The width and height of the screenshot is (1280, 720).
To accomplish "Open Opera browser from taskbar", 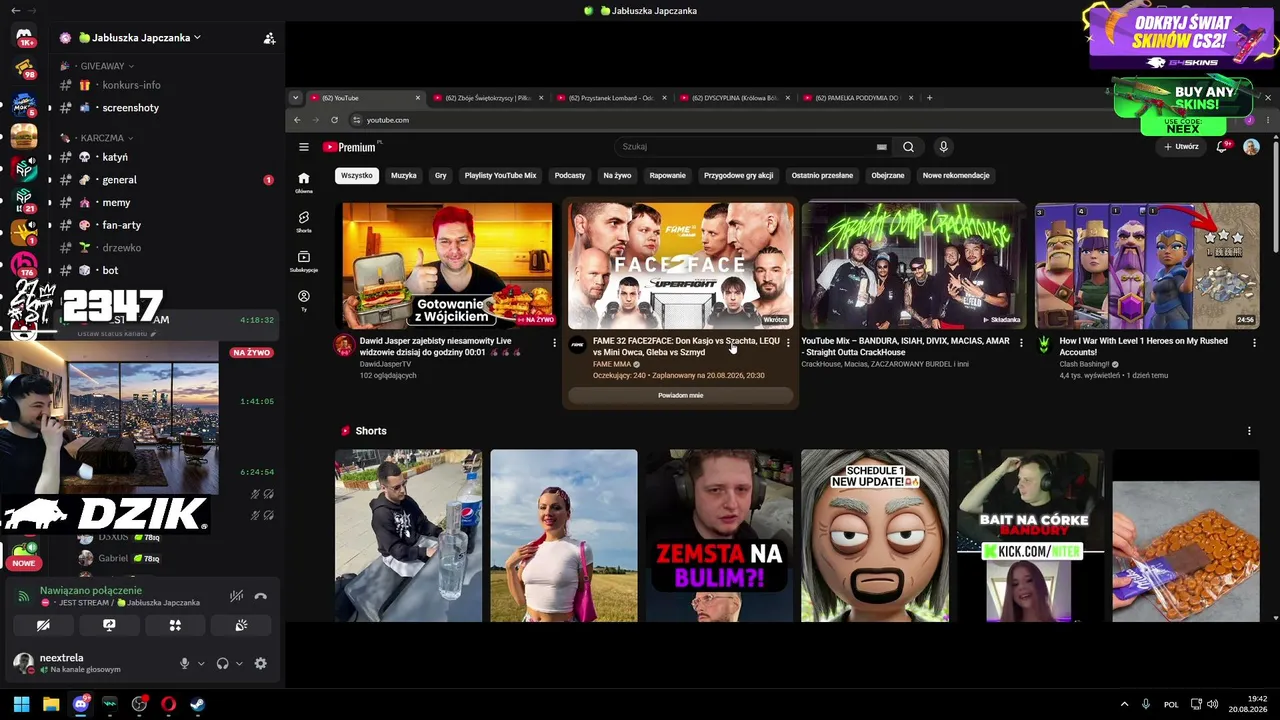I will [x=168, y=704].
